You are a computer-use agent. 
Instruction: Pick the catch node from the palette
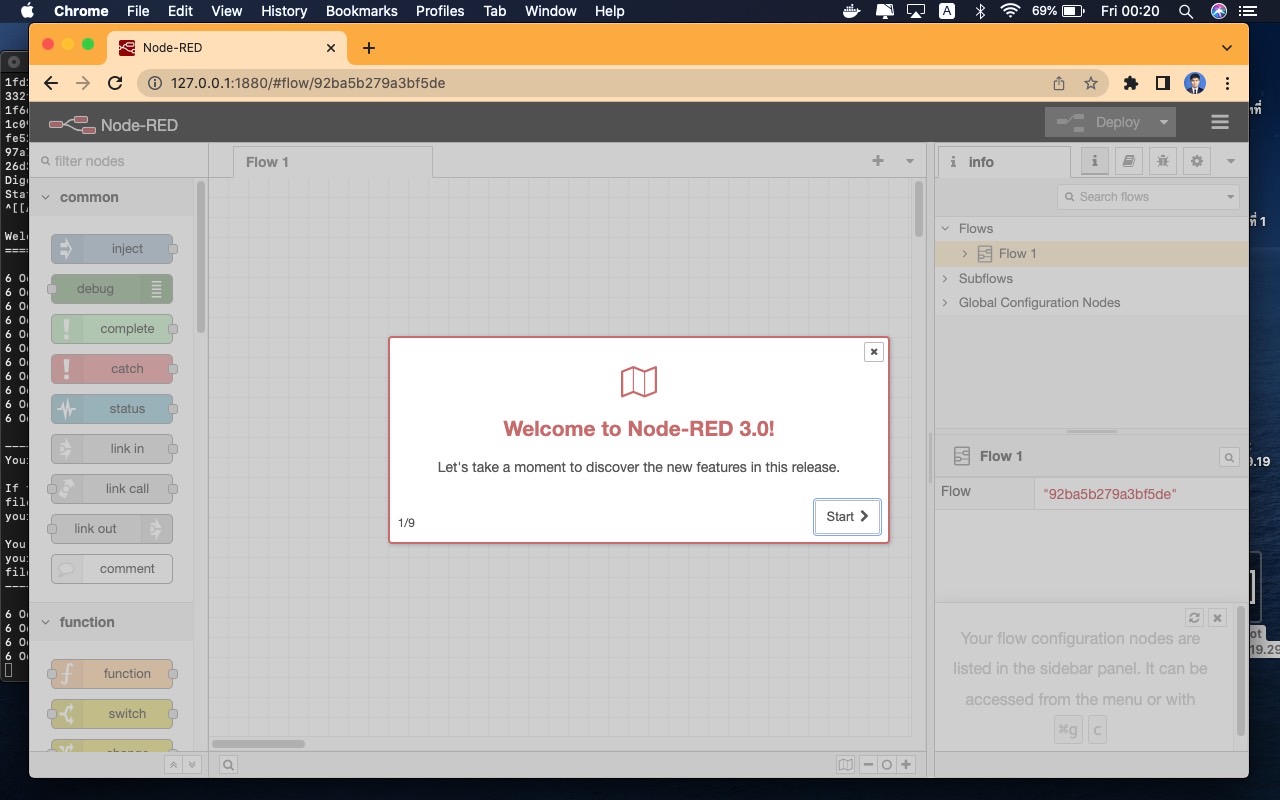[x=112, y=369]
